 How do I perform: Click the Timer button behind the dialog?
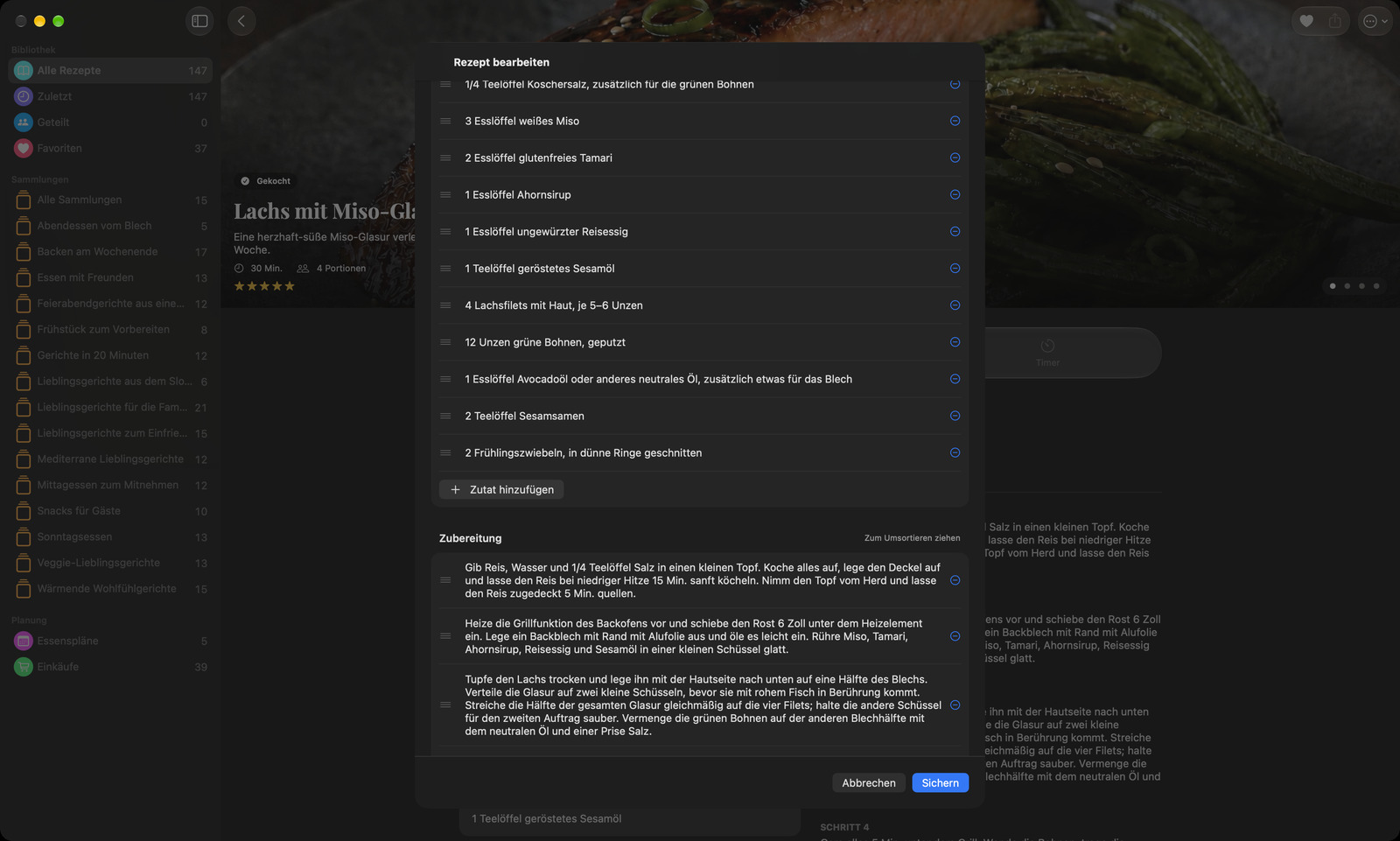(x=1047, y=353)
